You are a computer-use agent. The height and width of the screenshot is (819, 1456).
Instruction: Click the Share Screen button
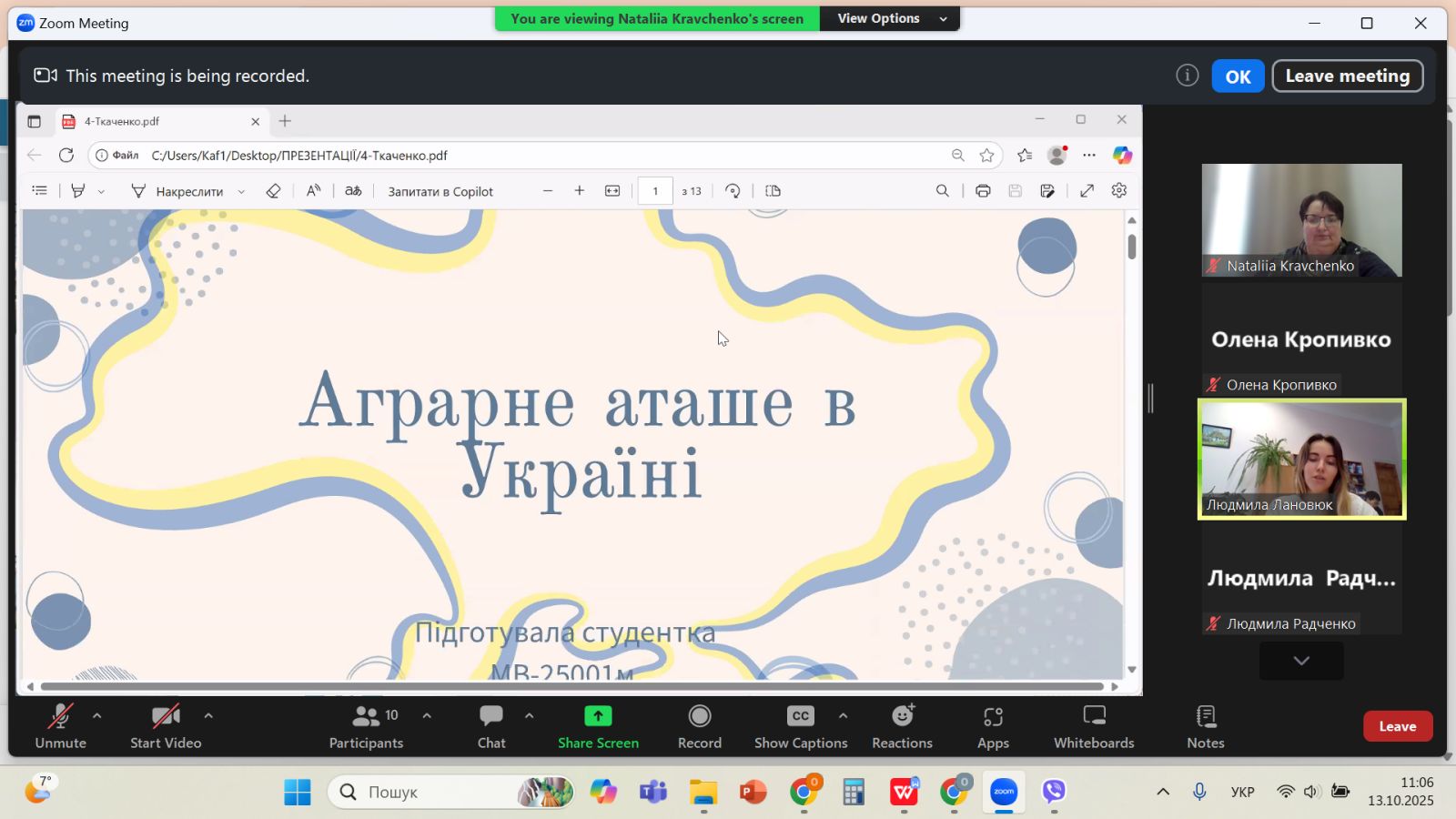click(598, 726)
